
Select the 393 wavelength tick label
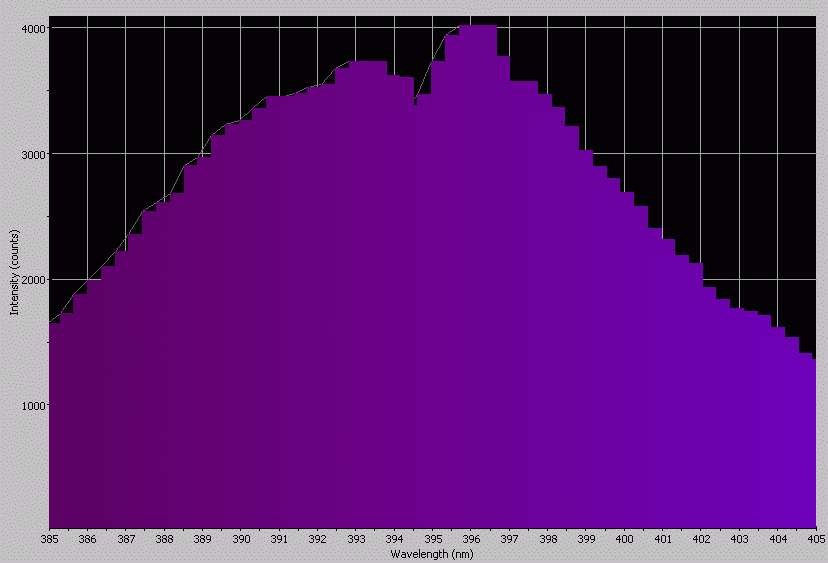pyautogui.click(x=356, y=539)
